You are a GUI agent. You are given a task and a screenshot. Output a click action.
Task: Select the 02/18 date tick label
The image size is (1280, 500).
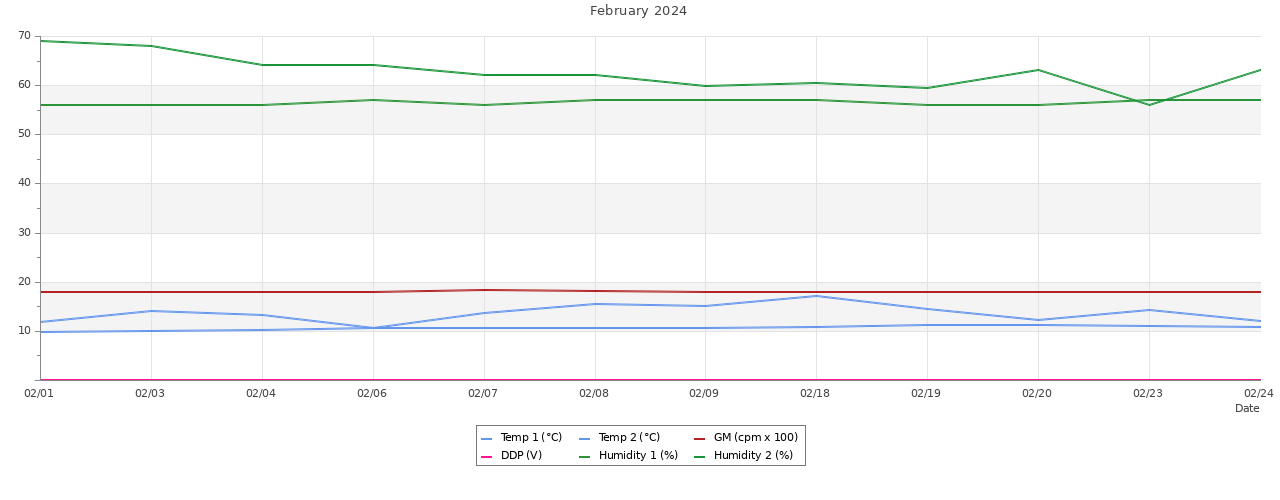815,394
